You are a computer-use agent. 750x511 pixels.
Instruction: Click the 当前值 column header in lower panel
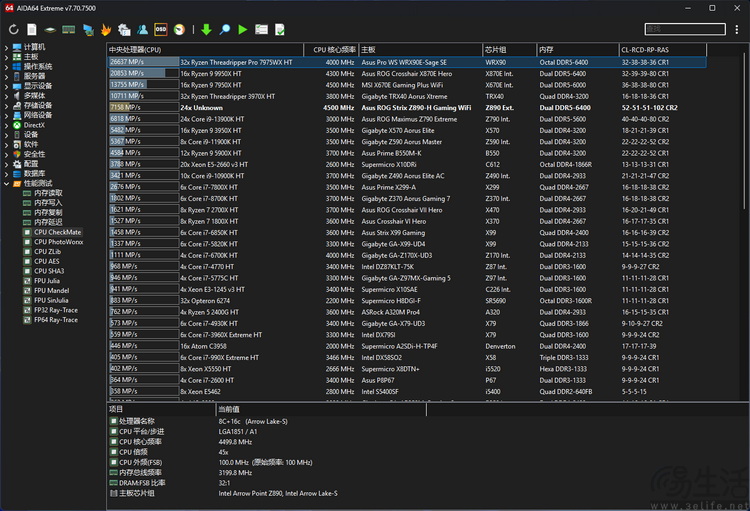[x=321, y=410]
